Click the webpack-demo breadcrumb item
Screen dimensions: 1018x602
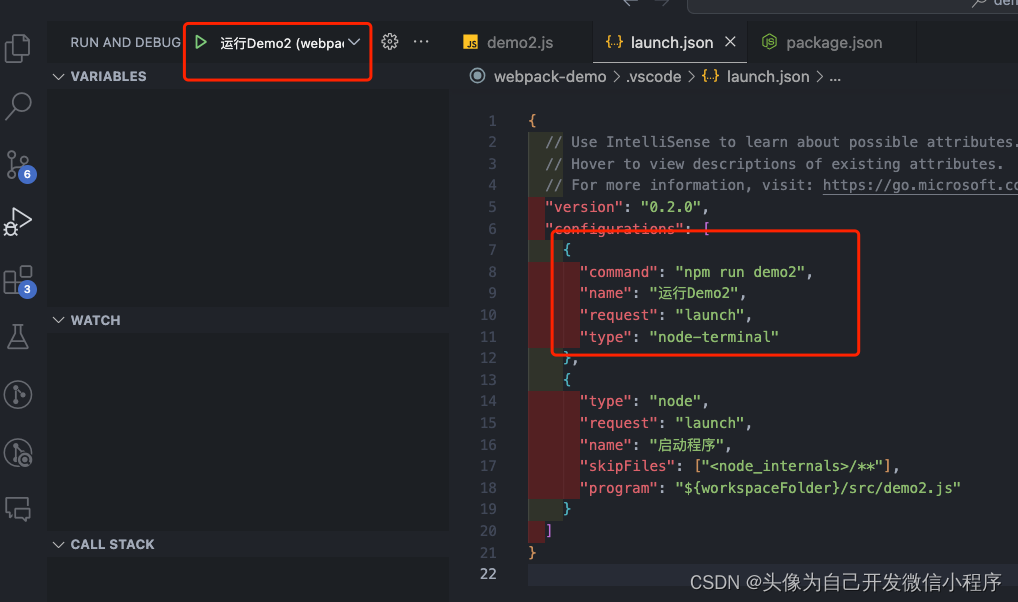[548, 76]
